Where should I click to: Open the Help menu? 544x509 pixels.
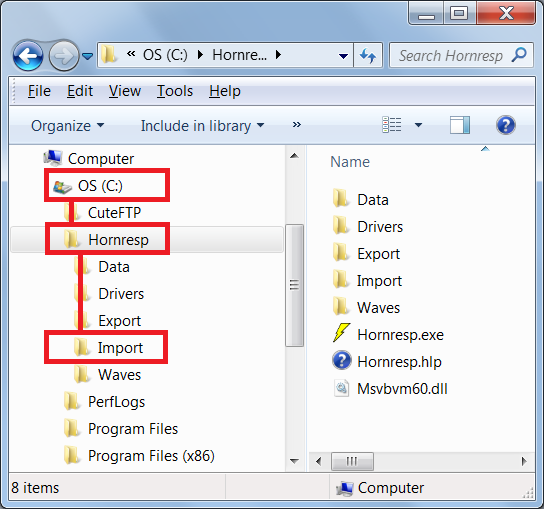coord(225,91)
